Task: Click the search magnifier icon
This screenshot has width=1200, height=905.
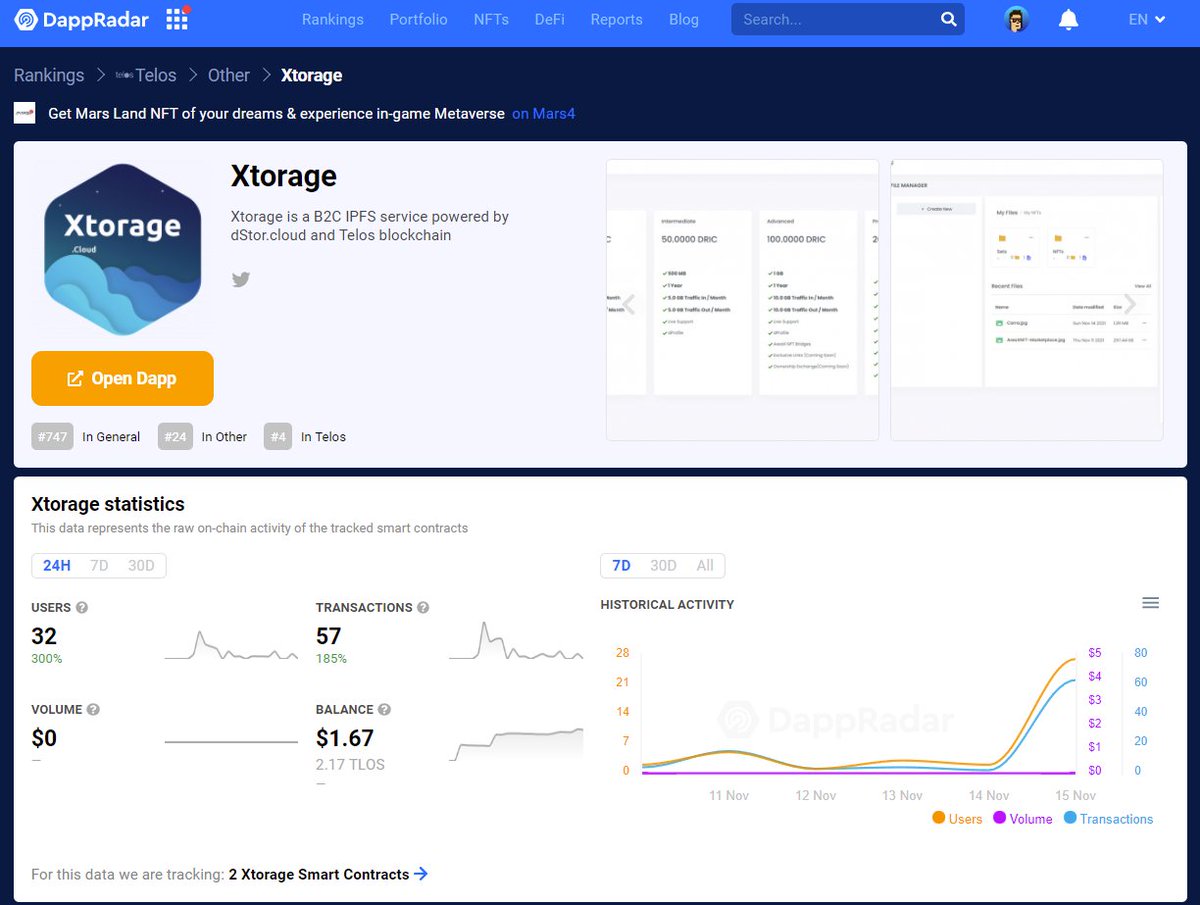Action: pos(948,19)
